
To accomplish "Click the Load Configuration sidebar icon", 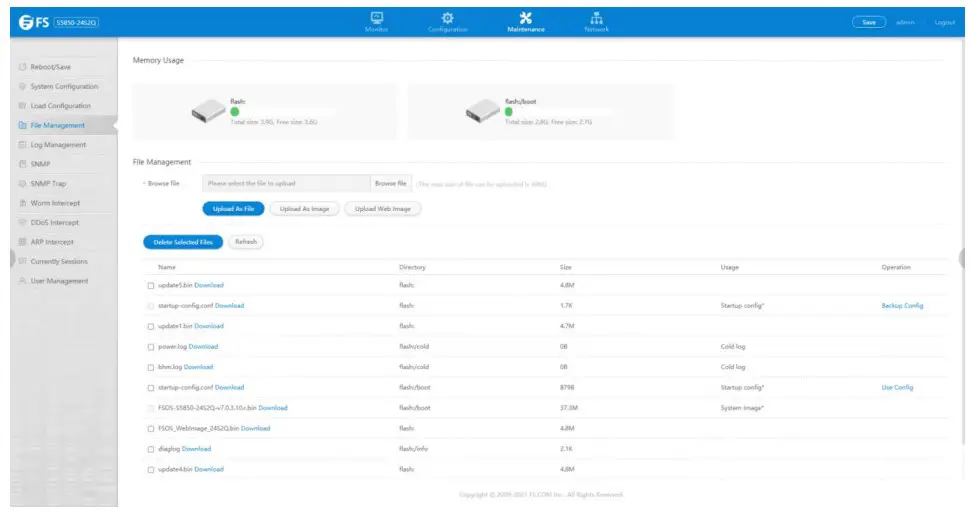I will coord(22,106).
